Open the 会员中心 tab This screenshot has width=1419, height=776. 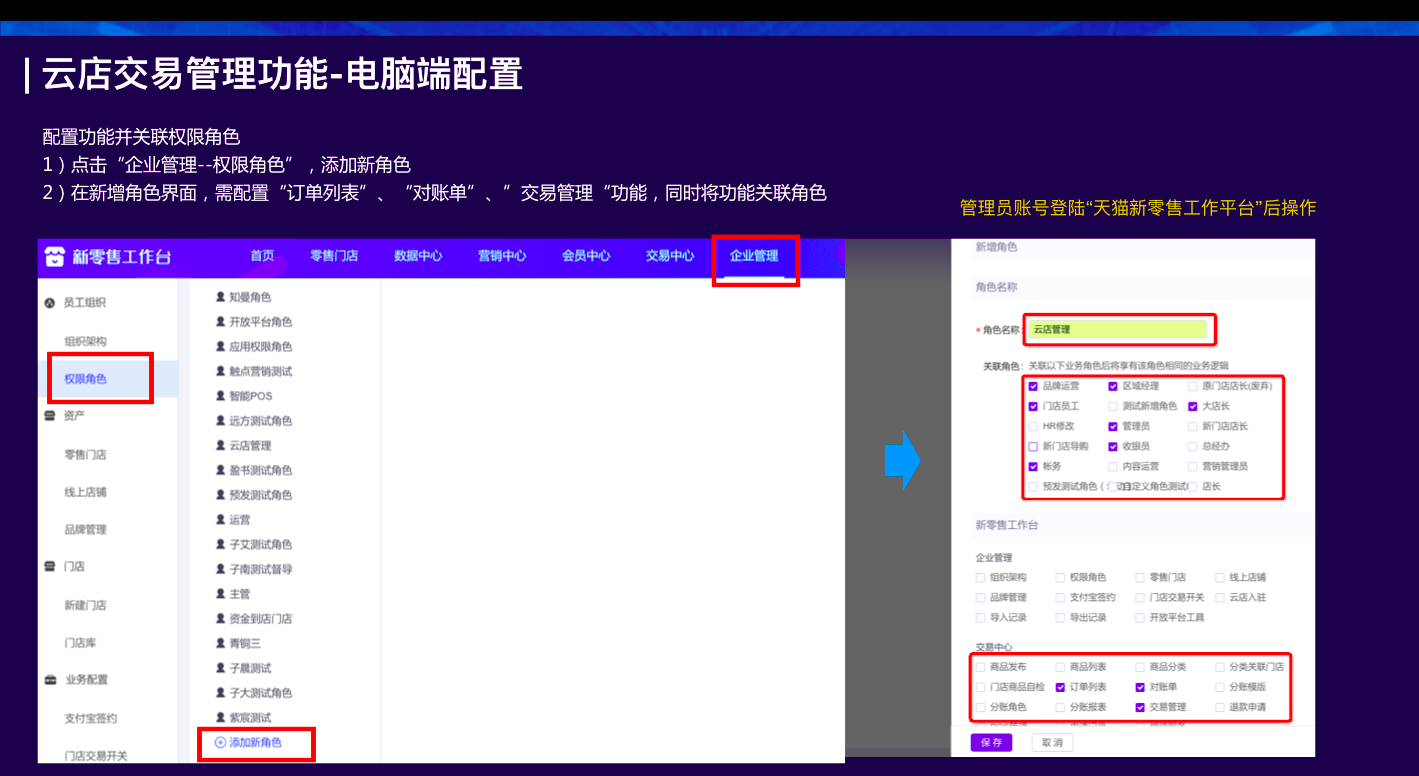pos(586,256)
